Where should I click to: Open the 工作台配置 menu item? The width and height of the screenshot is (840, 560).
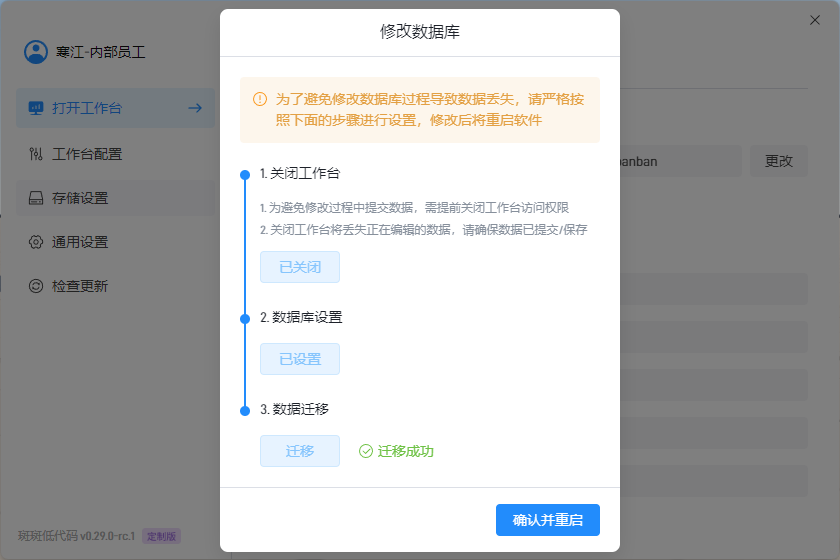click(87, 154)
